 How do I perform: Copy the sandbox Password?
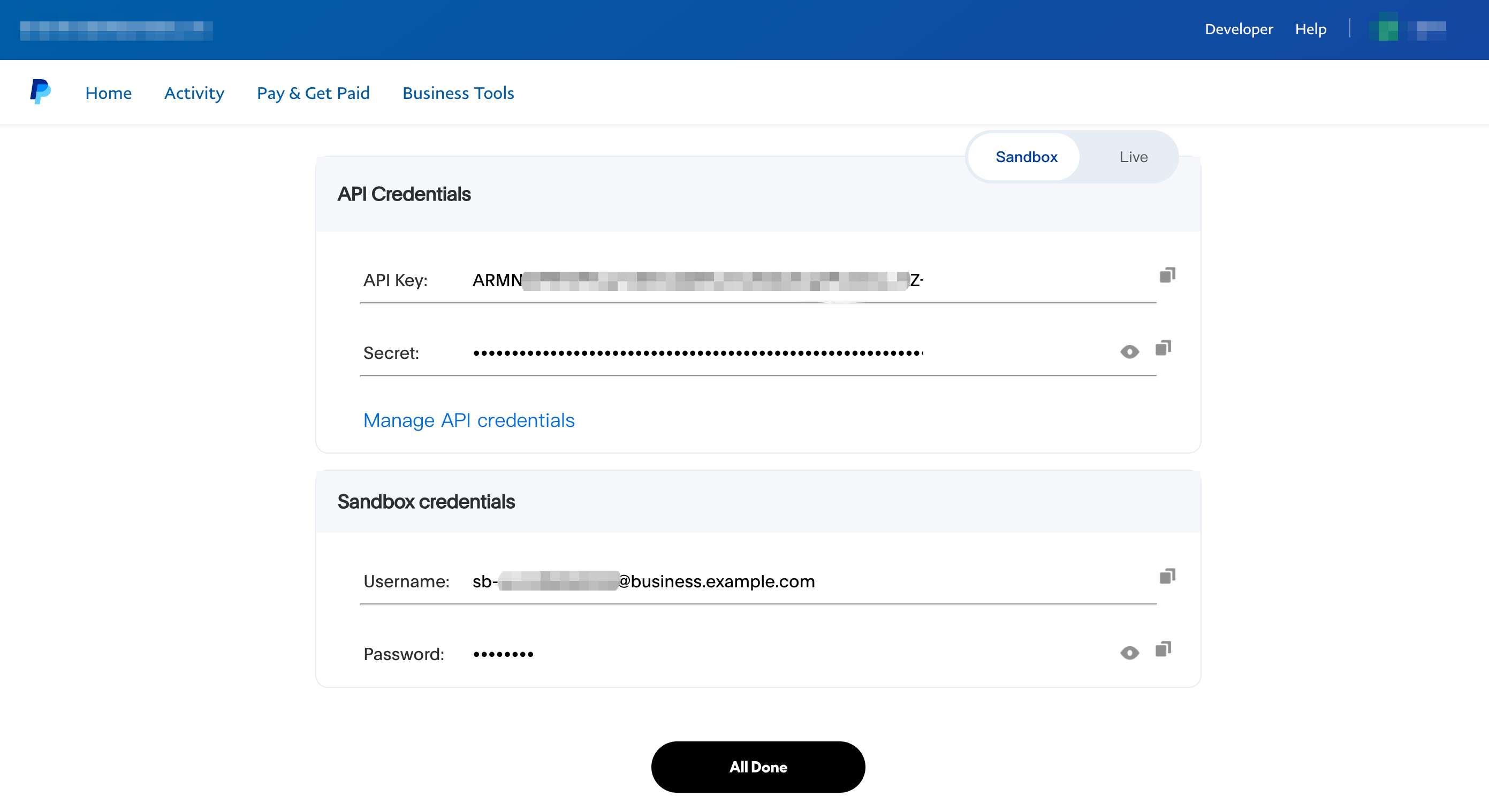pyautogui.click(x=1163, y=649)
